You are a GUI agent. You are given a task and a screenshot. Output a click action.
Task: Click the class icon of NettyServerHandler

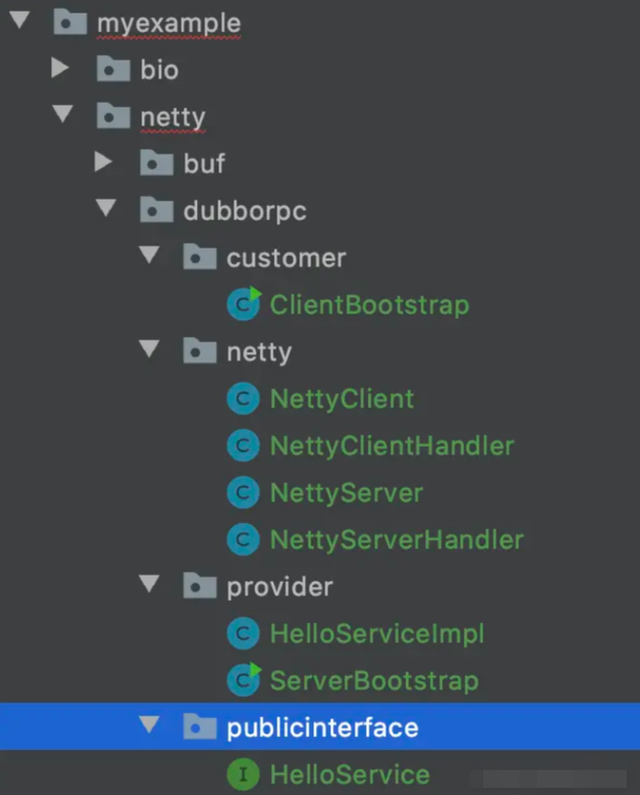pos(243,539)
